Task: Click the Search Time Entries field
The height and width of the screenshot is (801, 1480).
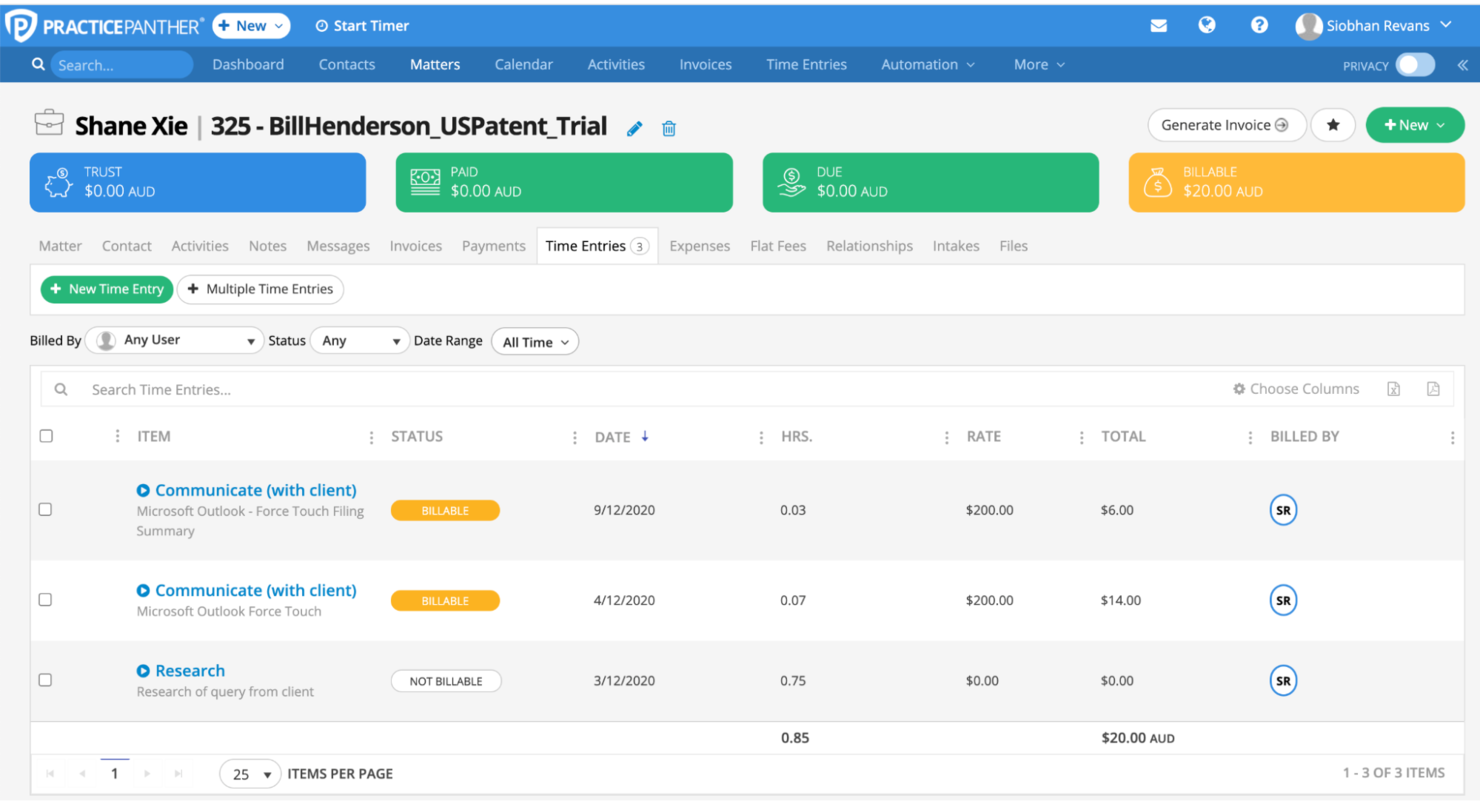Action: tap(300, 389)
